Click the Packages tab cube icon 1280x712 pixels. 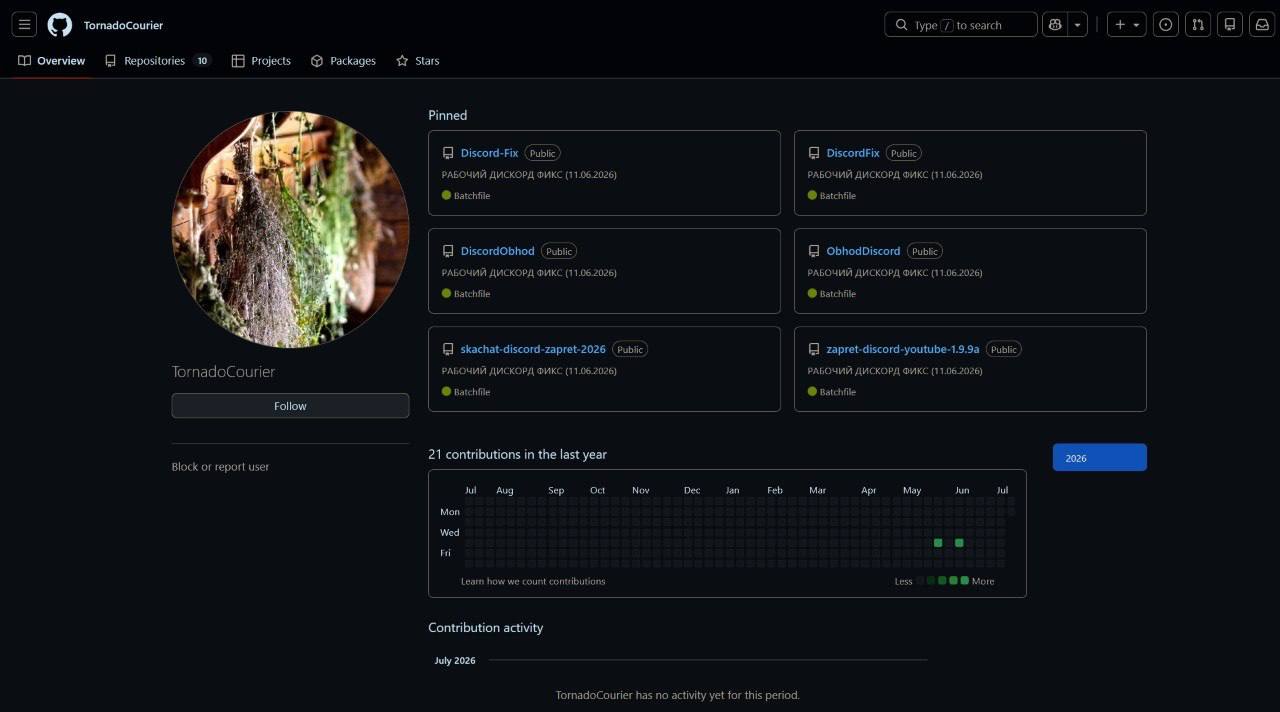coord(317,61)
